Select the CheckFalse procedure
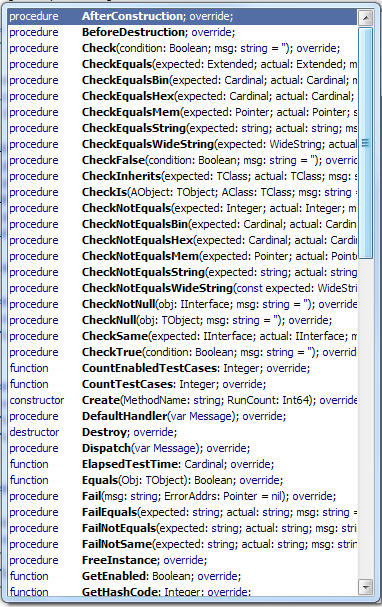382x607 pixels. 182,160
